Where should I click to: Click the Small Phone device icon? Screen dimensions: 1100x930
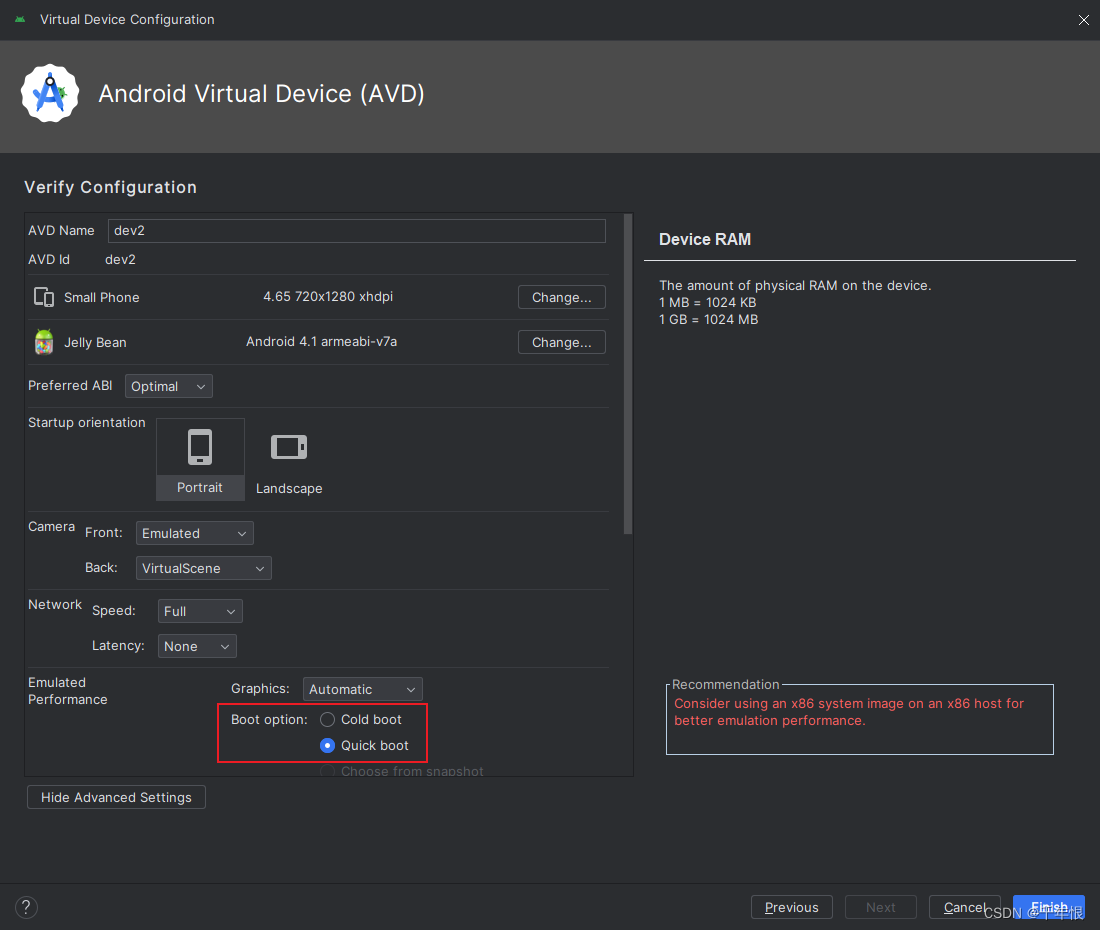pyautogui.click(x=44, y=297)
